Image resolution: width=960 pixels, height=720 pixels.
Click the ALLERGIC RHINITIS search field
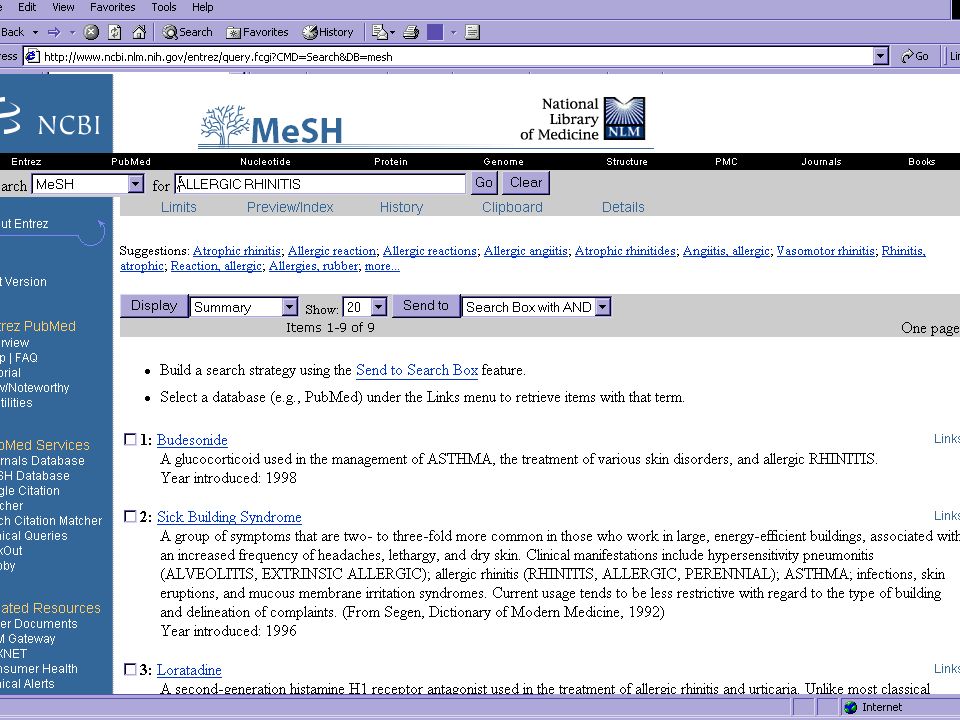320,184
